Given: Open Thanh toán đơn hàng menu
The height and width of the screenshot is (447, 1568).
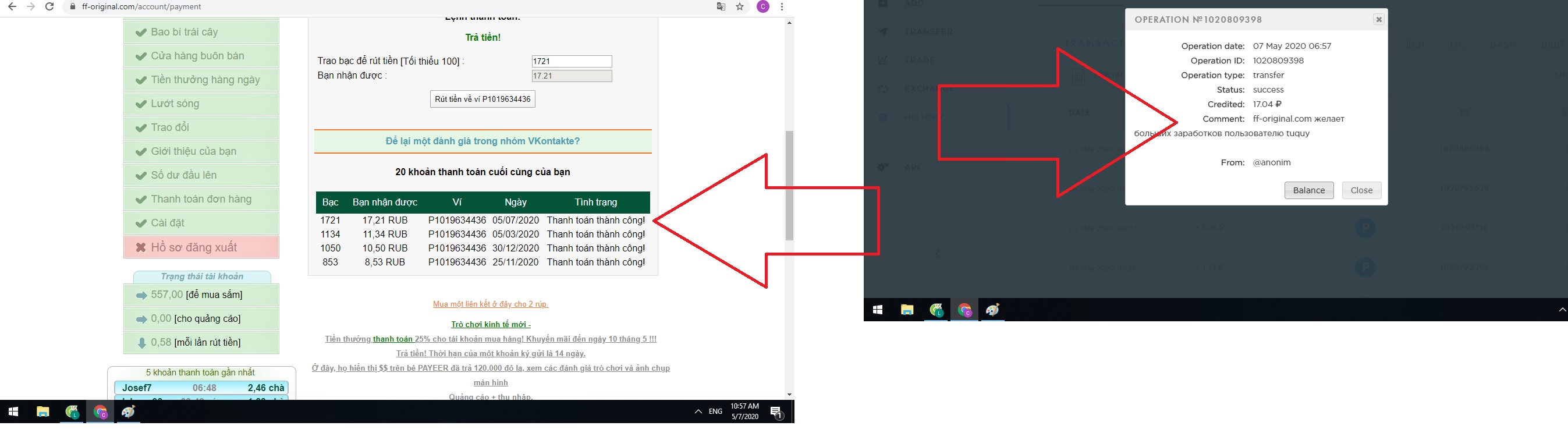Looking at the screenshot, I should point(201,199).
